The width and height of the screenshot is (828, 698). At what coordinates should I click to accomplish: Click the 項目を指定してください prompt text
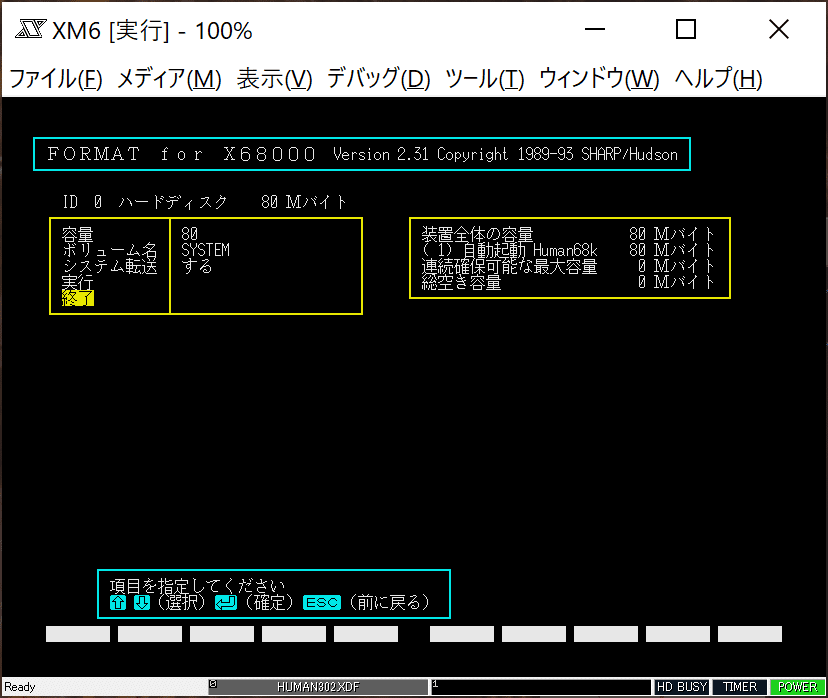coord(197,586)
